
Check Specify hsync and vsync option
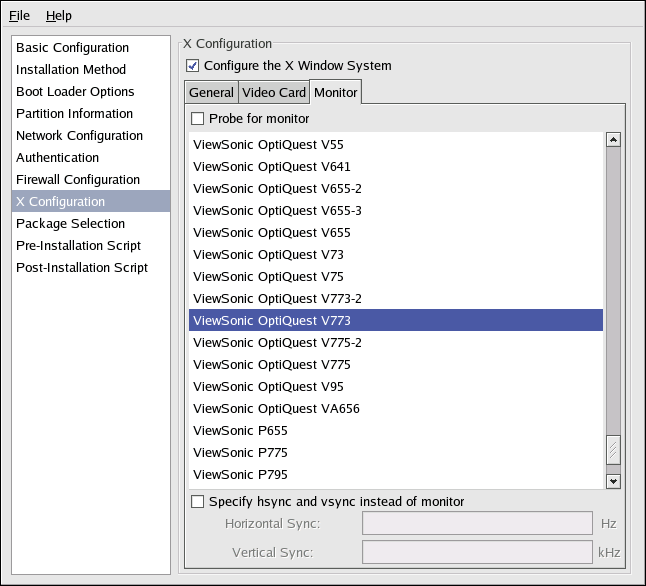pyautogui.click(x=198, y=502)
